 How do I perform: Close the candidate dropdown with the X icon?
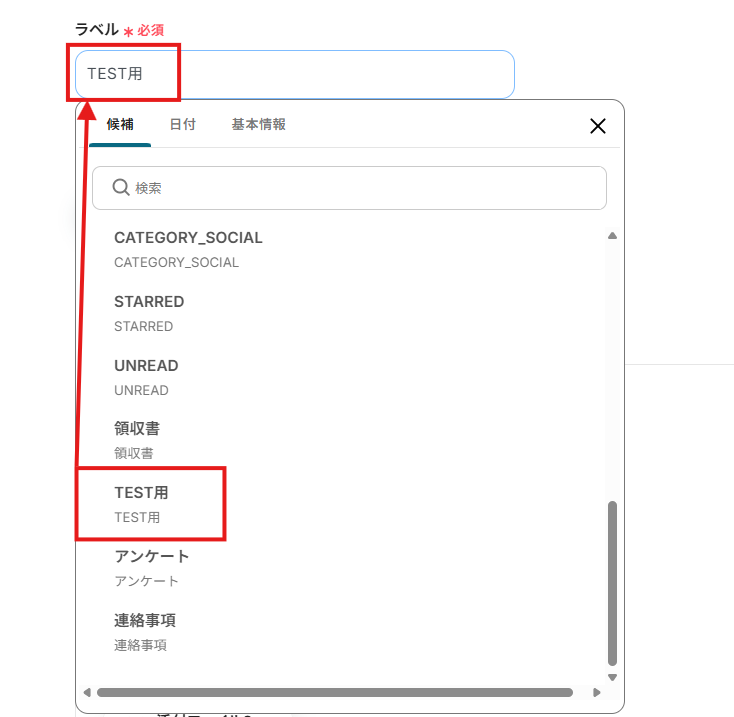tap(598, 126)
